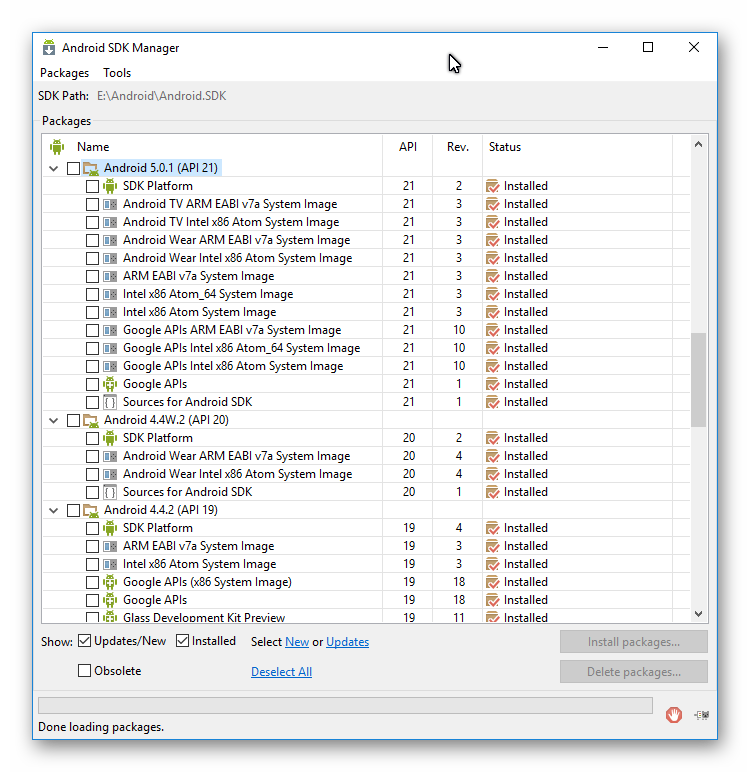750x772 pixels.
Task: Click the Install packages button
Action: pyautogui.click(x=633, y=642)
